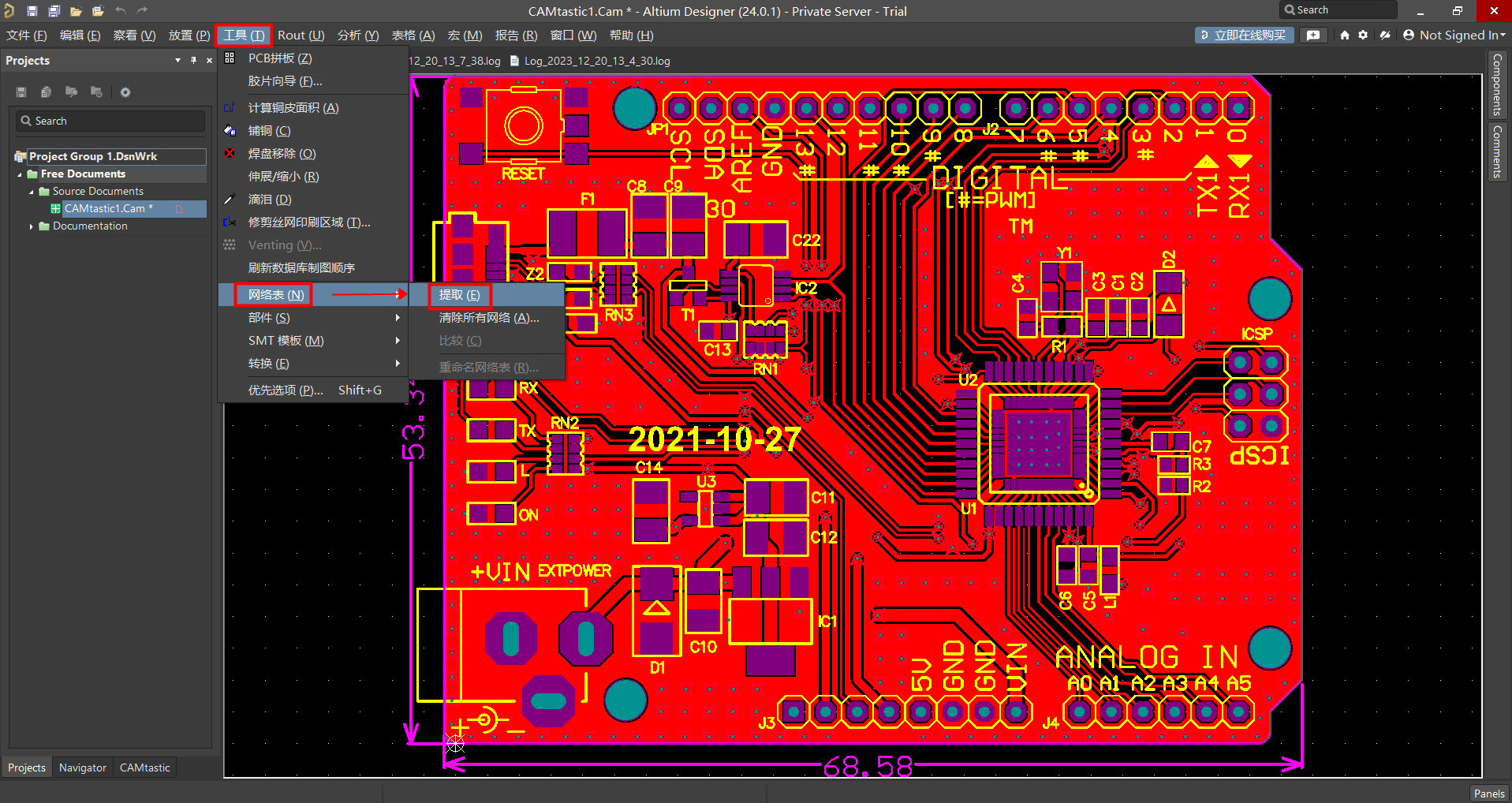Screen dimensions: 1512x803
Task: Click the 立即在线购买 button
Action: [1244, 35]
